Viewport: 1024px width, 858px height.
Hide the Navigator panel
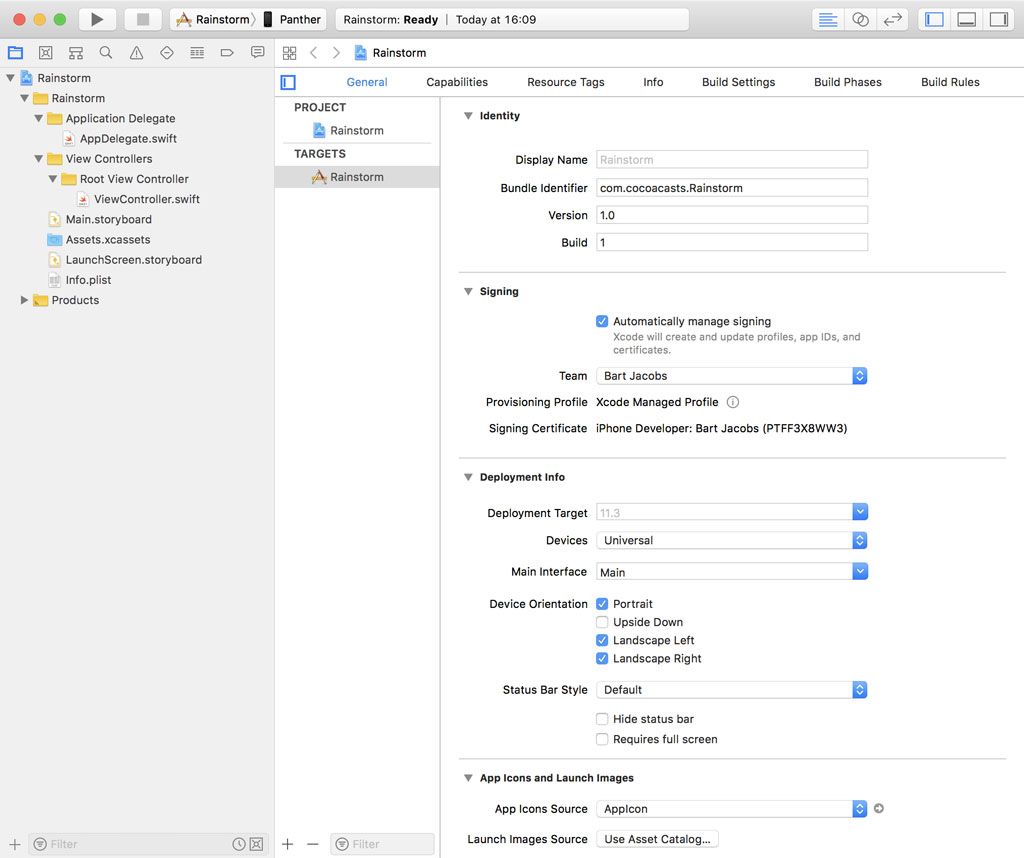tap(932, 19)
